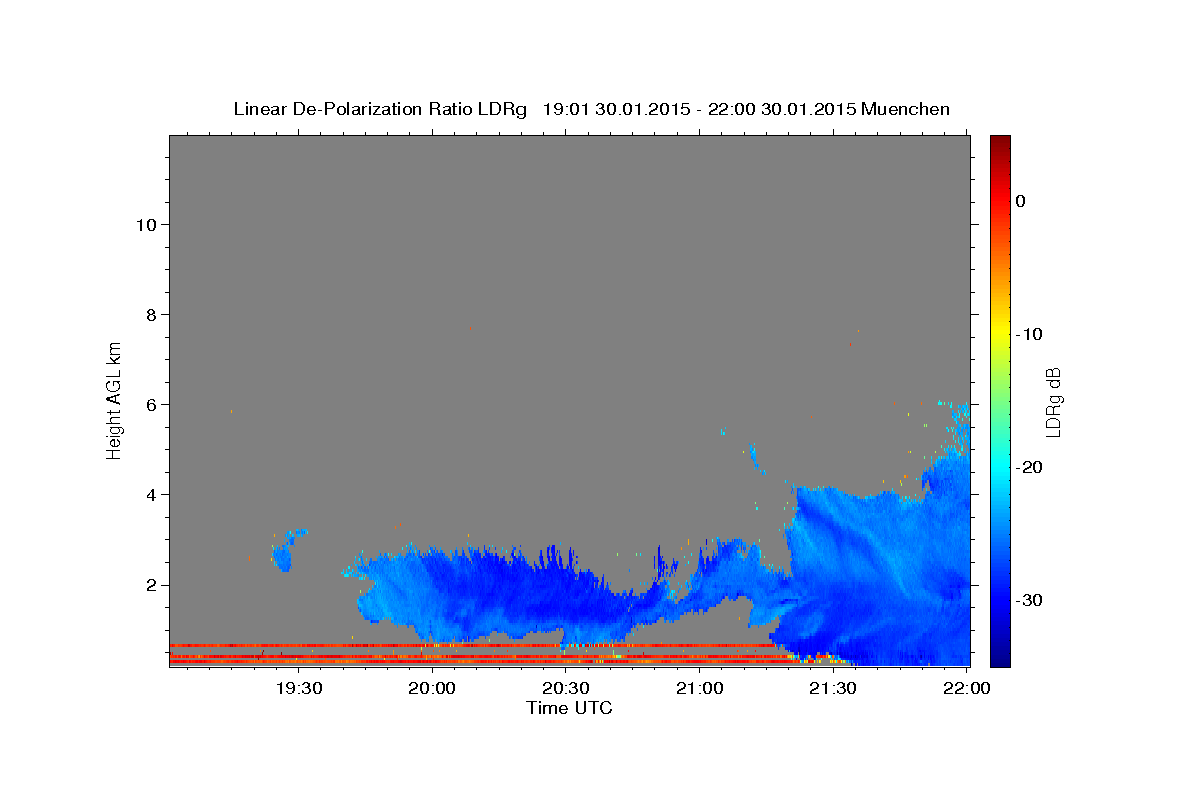This screenshot has height=800, width=1200.
Task: Click the "LDRg dB" colorbar label
Action: [1052, 402]
